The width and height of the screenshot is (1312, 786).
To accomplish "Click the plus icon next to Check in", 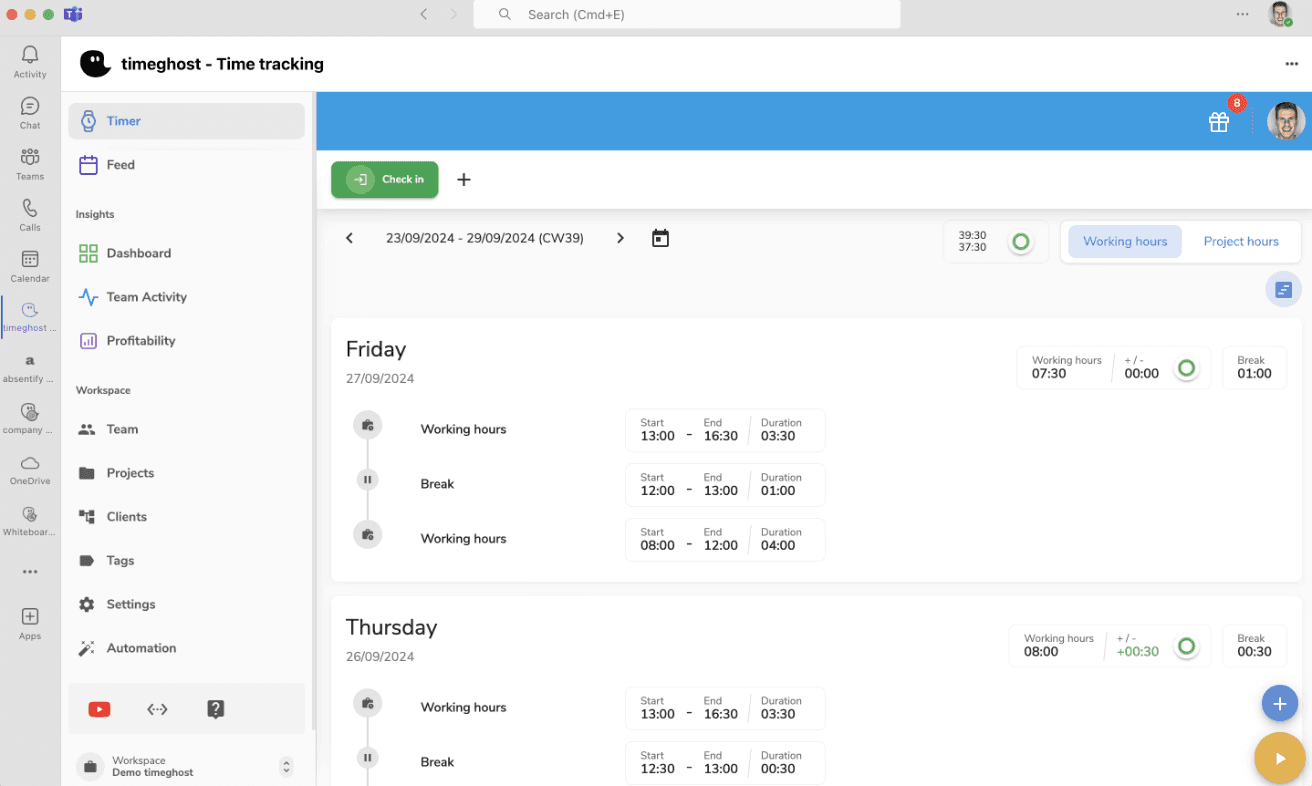I will 464,180.
